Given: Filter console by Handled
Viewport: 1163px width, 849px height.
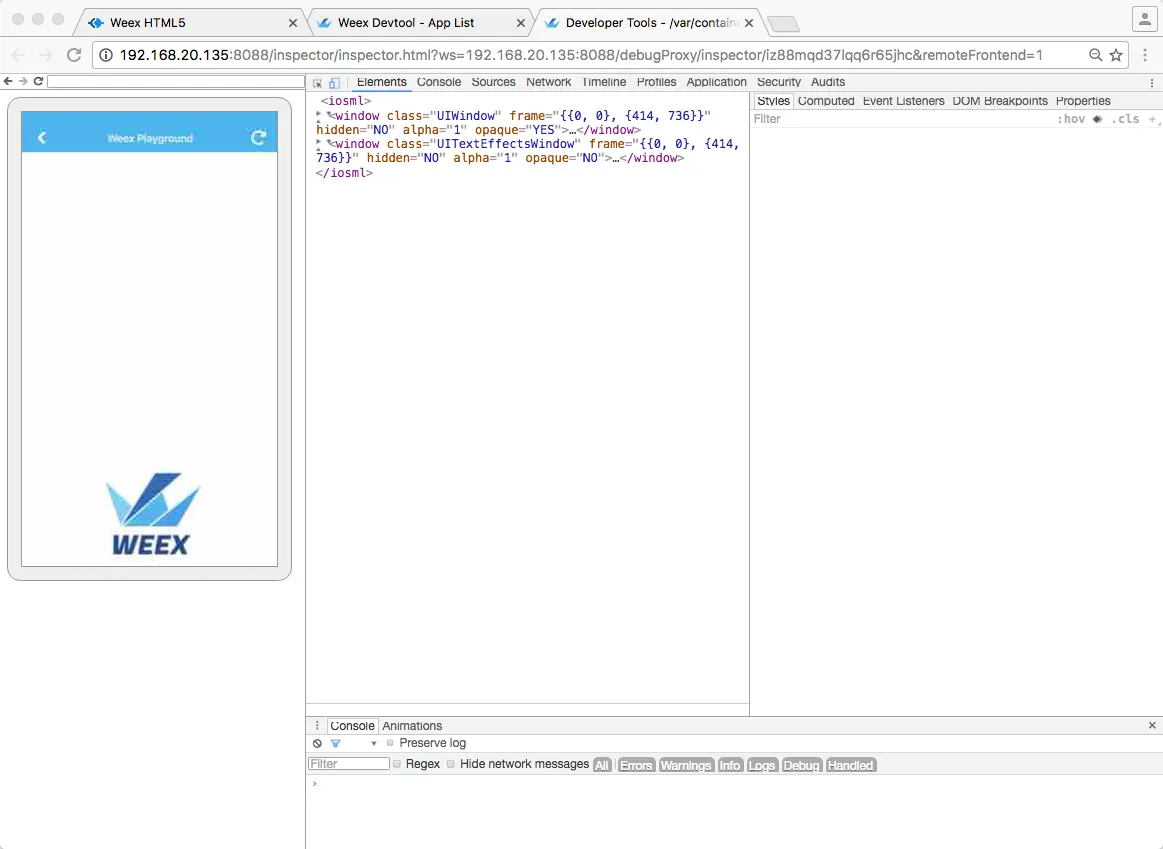Looking at the screenshot, I should [x=851, y=765].
